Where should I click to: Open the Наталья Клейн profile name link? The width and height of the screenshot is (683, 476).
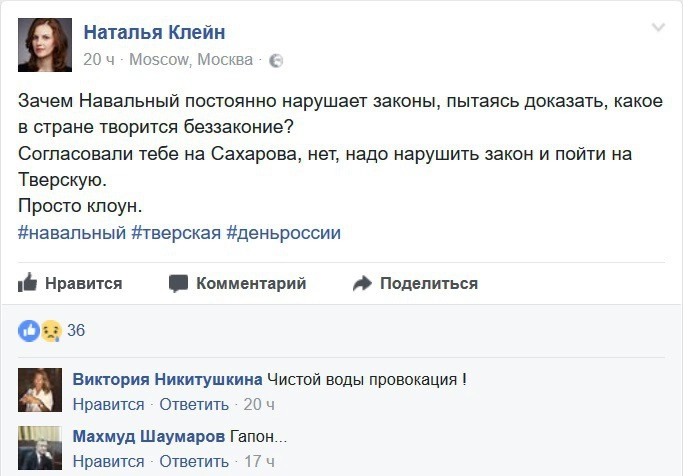pyautogui.click(x=154, y=32)
